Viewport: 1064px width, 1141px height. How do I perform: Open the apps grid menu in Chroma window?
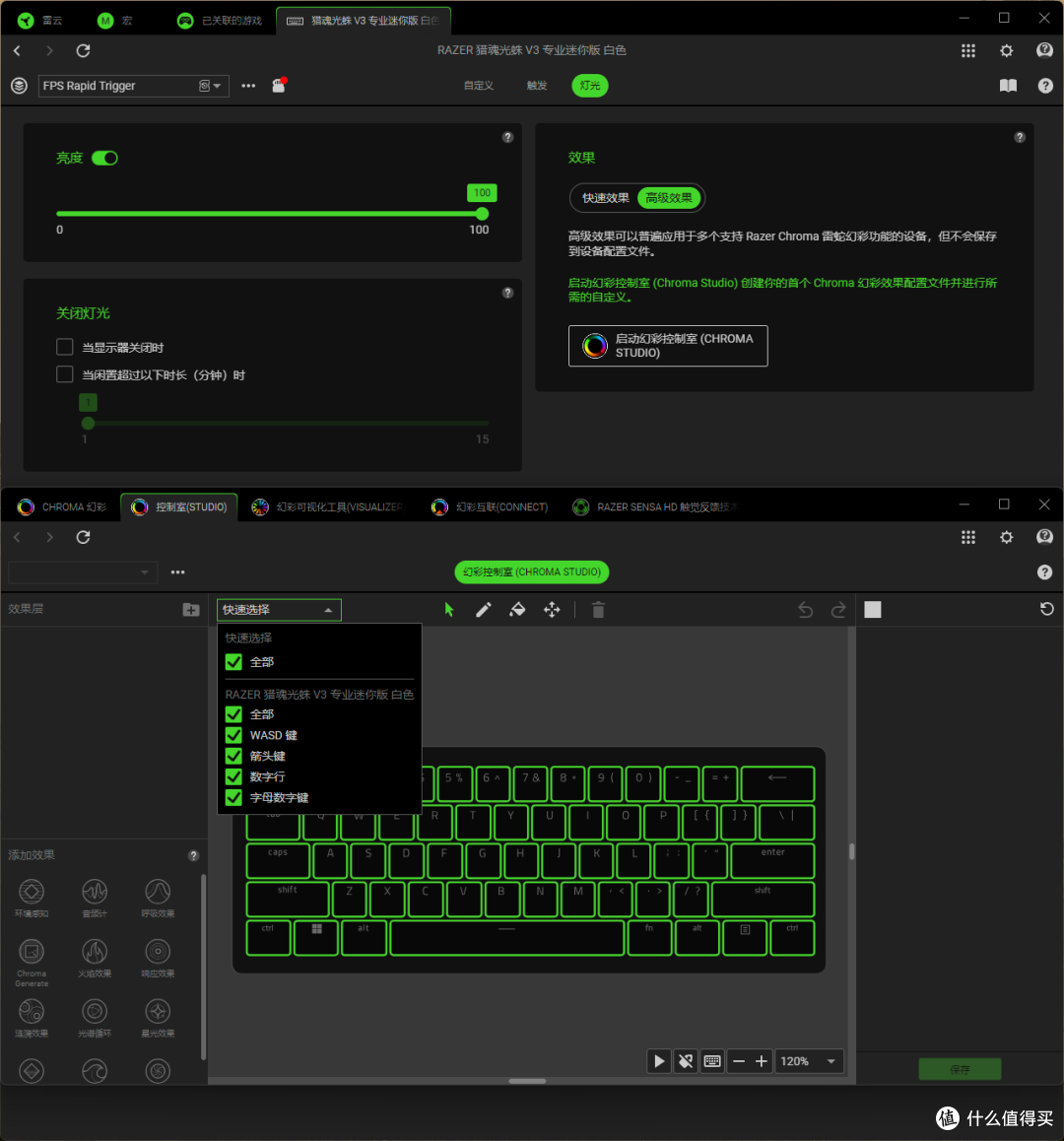pos(967,537)
